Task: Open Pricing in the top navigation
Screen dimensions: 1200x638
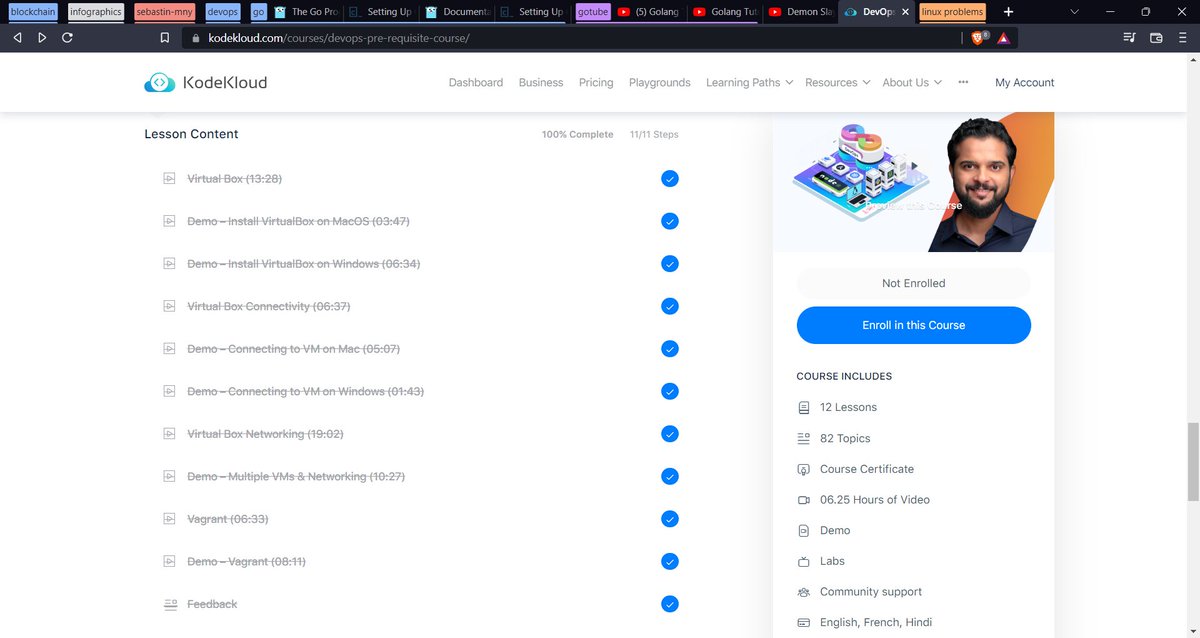Action: click(596, 82)
